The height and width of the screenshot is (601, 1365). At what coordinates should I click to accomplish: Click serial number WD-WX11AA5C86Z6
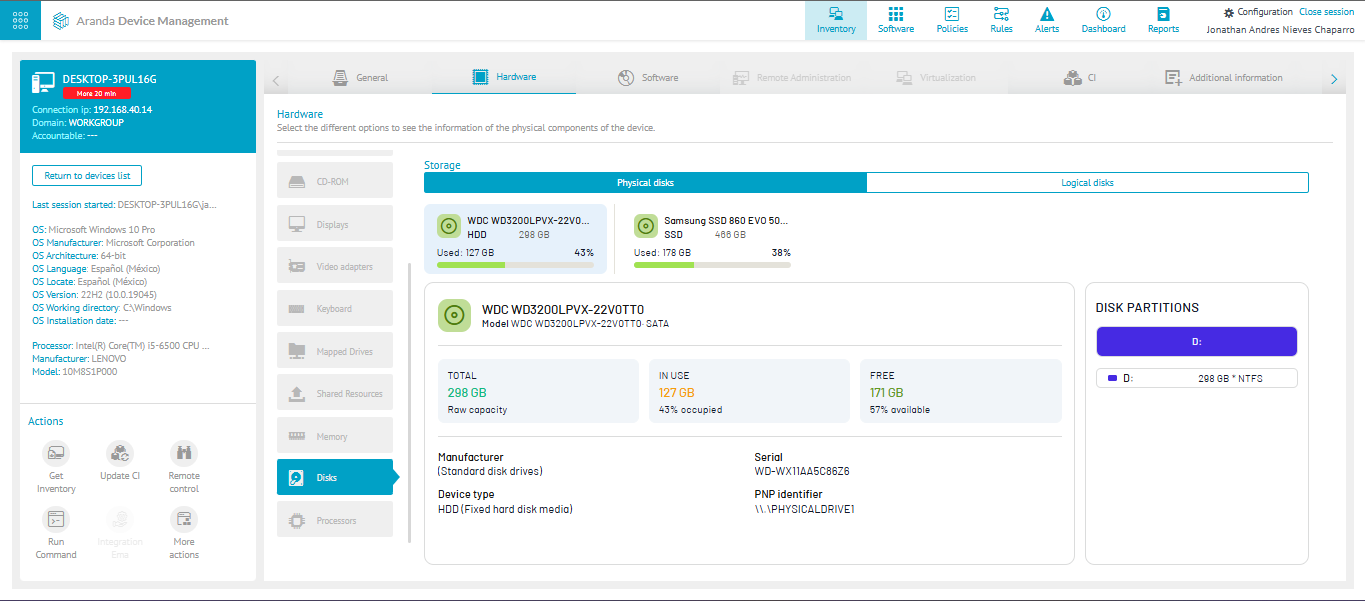pos(802,471)
